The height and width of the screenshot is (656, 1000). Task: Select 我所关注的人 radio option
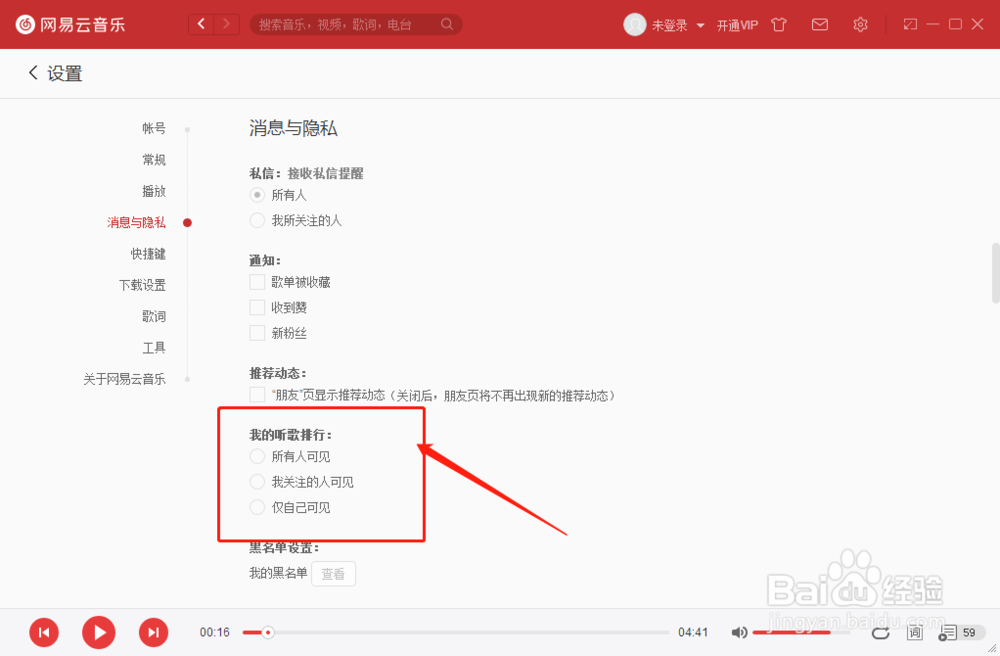point(257,221)
